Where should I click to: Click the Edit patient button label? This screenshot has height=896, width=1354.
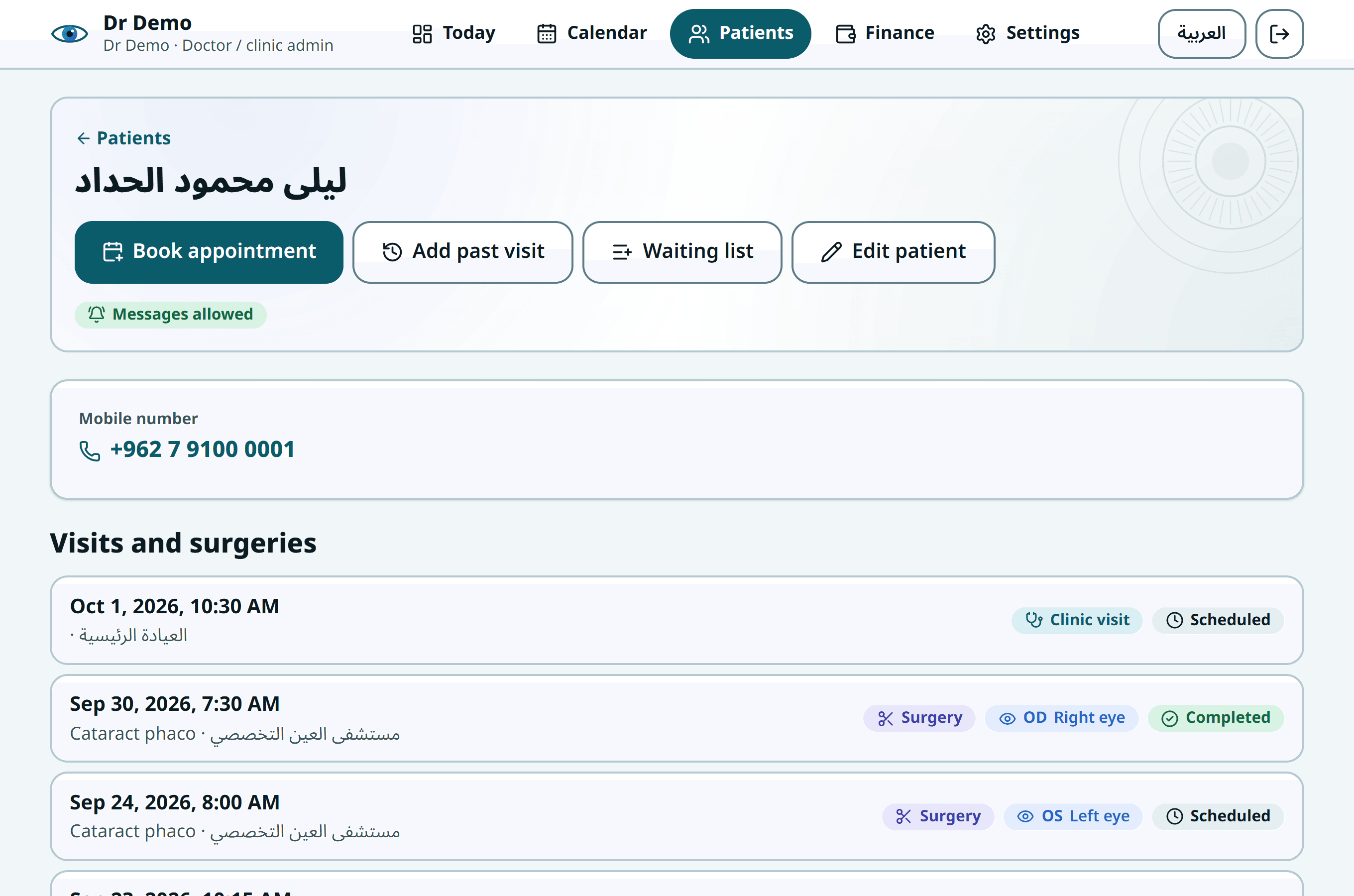(x=908, y=251)
